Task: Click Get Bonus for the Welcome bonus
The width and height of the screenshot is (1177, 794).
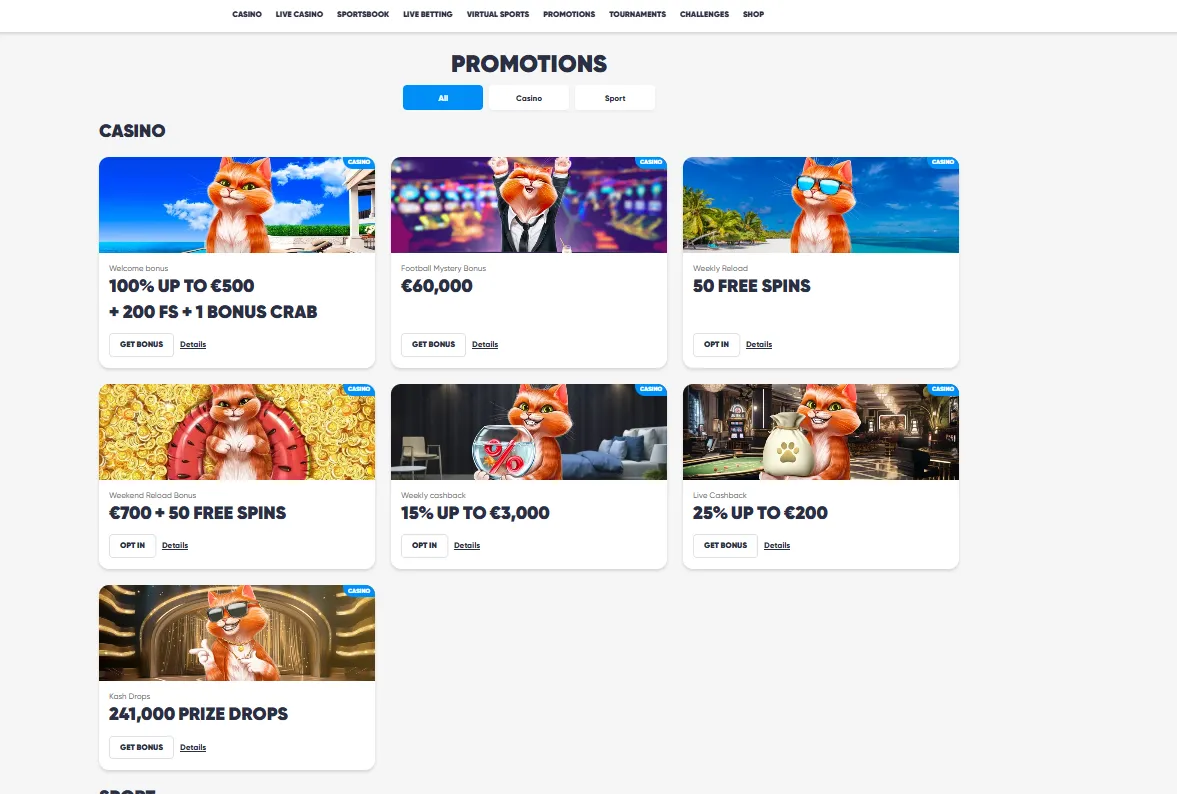Action: (141, 344)
